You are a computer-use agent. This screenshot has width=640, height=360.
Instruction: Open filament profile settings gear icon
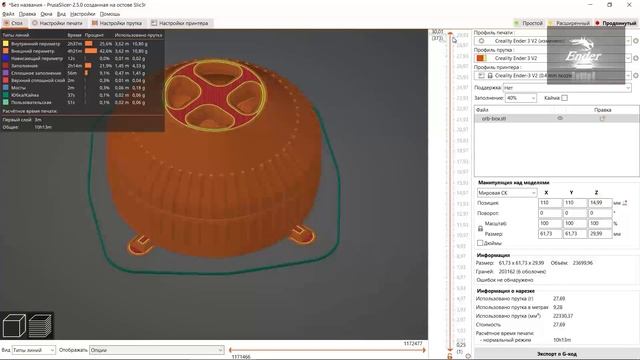pyautogui.click(x=636, y=58)
